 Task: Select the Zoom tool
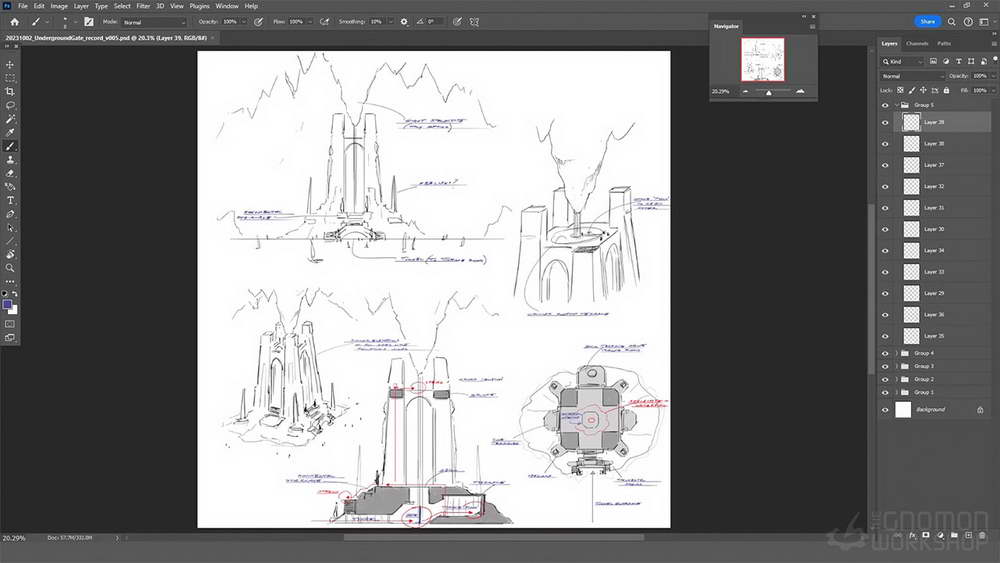[x=10, y=268]
